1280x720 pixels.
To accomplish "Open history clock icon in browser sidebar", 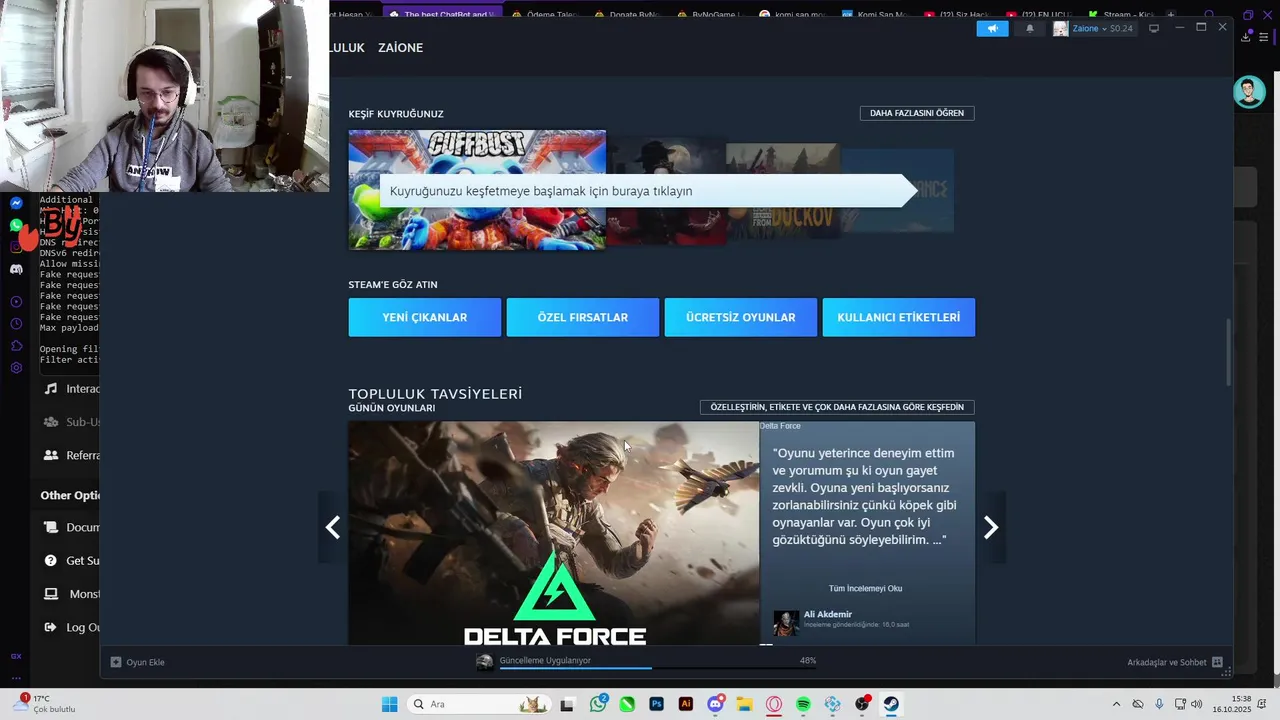I will click(16, 324).
